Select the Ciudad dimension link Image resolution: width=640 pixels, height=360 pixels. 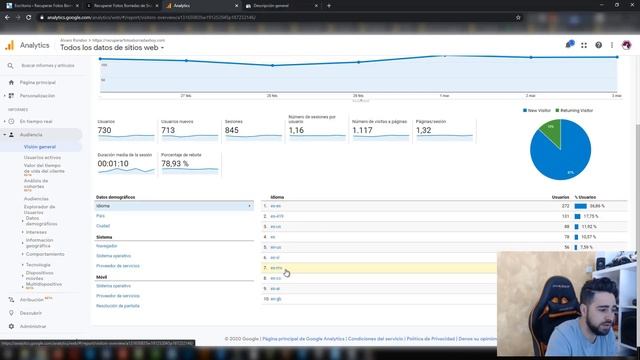[103, 226]
